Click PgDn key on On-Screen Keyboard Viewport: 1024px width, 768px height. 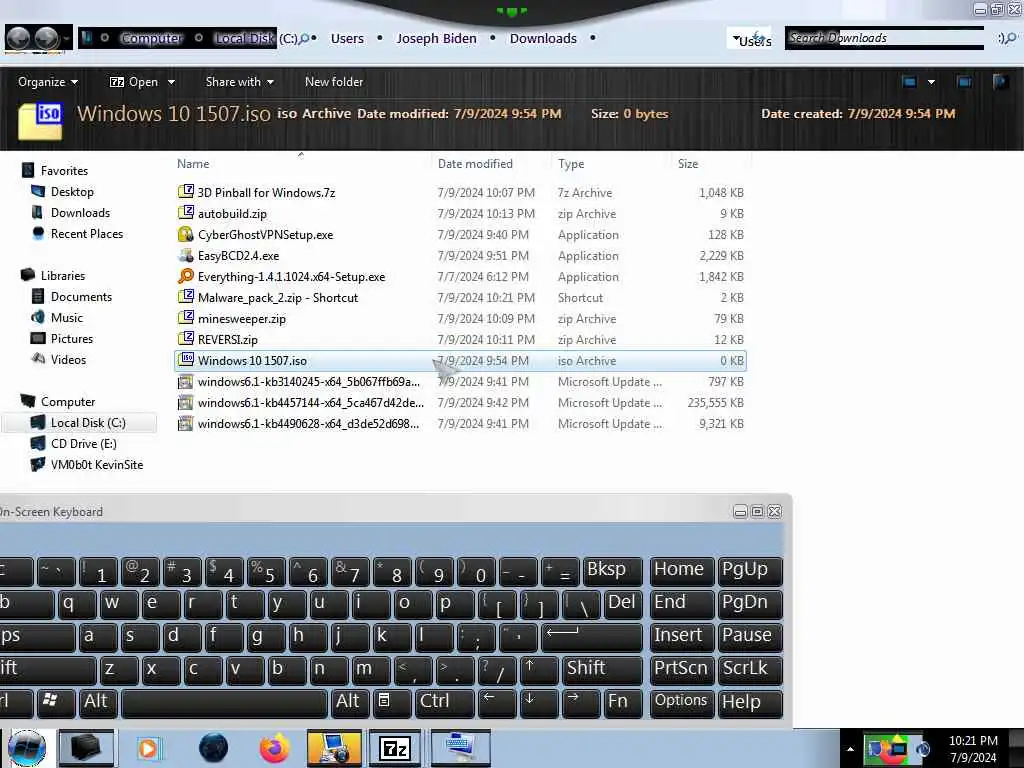[749, 604]
